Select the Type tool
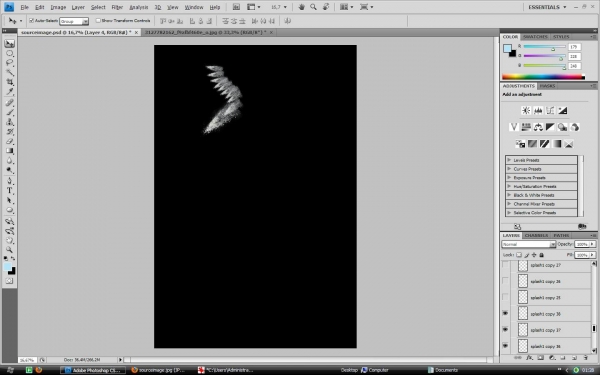 10,191
